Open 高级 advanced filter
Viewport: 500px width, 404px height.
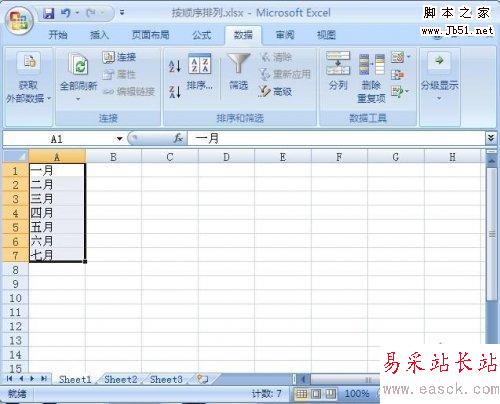(275, 91)
